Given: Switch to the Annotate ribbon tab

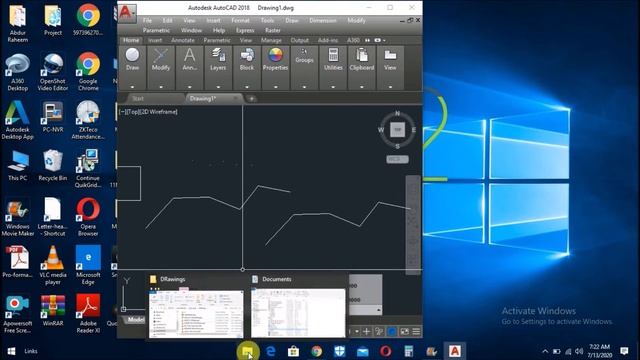Looking at the screenshot, I should pos(183,40).
